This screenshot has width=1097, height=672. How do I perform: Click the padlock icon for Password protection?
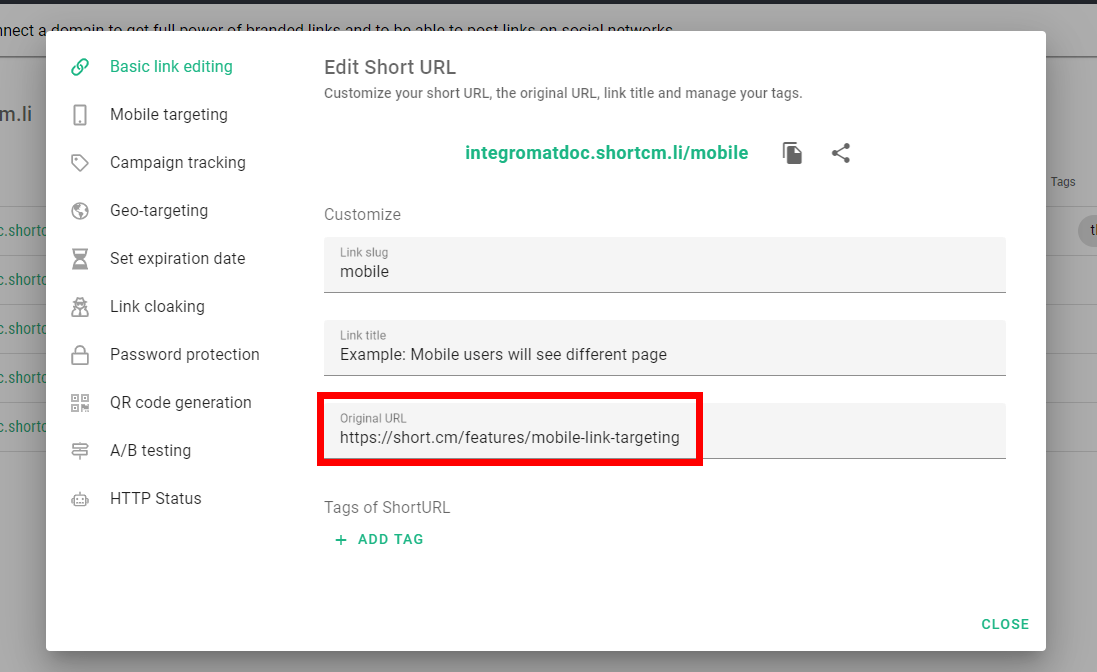[80, 355]
